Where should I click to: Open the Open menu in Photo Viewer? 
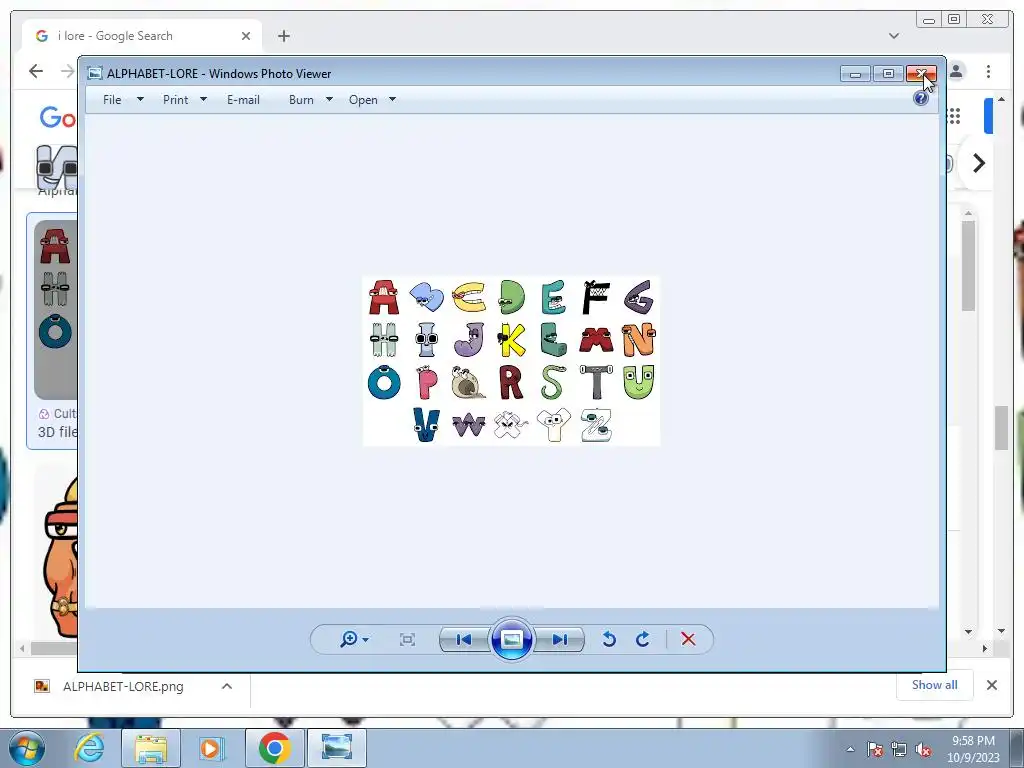click(x=363, y=100)
